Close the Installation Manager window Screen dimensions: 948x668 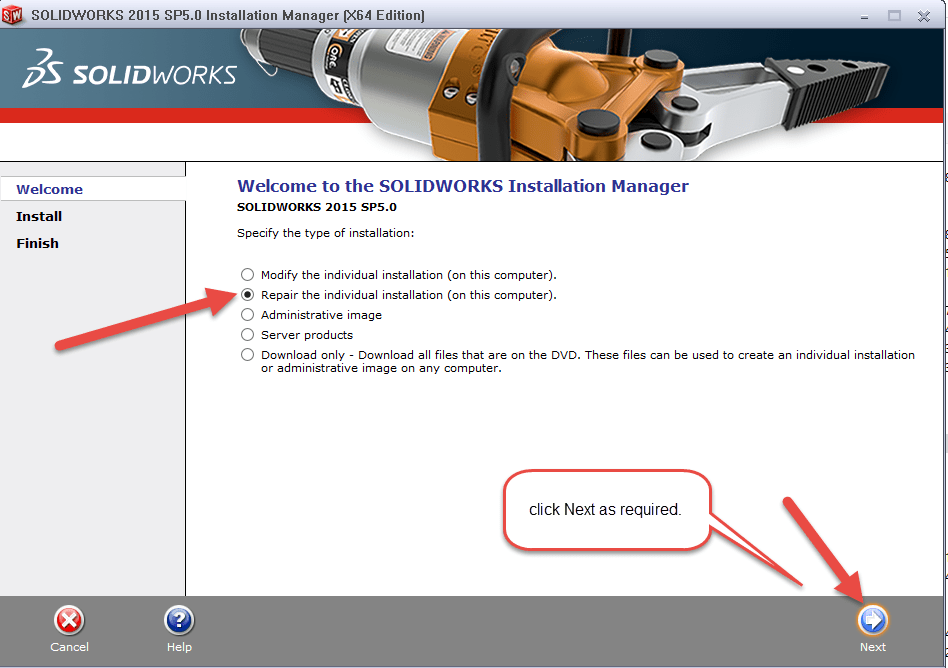coord(924,16)
